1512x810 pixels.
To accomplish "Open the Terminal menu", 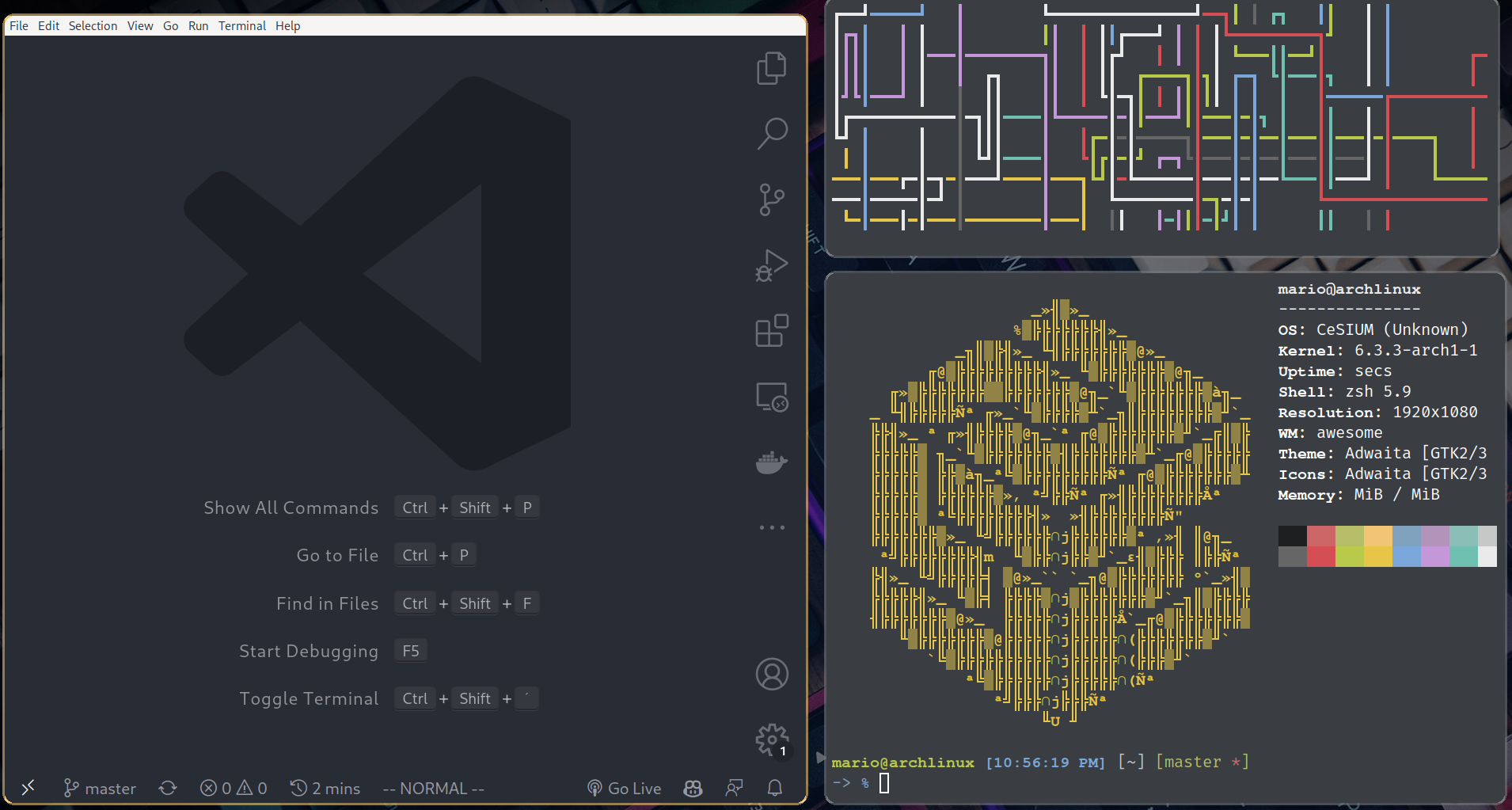I will click(242, 25).
